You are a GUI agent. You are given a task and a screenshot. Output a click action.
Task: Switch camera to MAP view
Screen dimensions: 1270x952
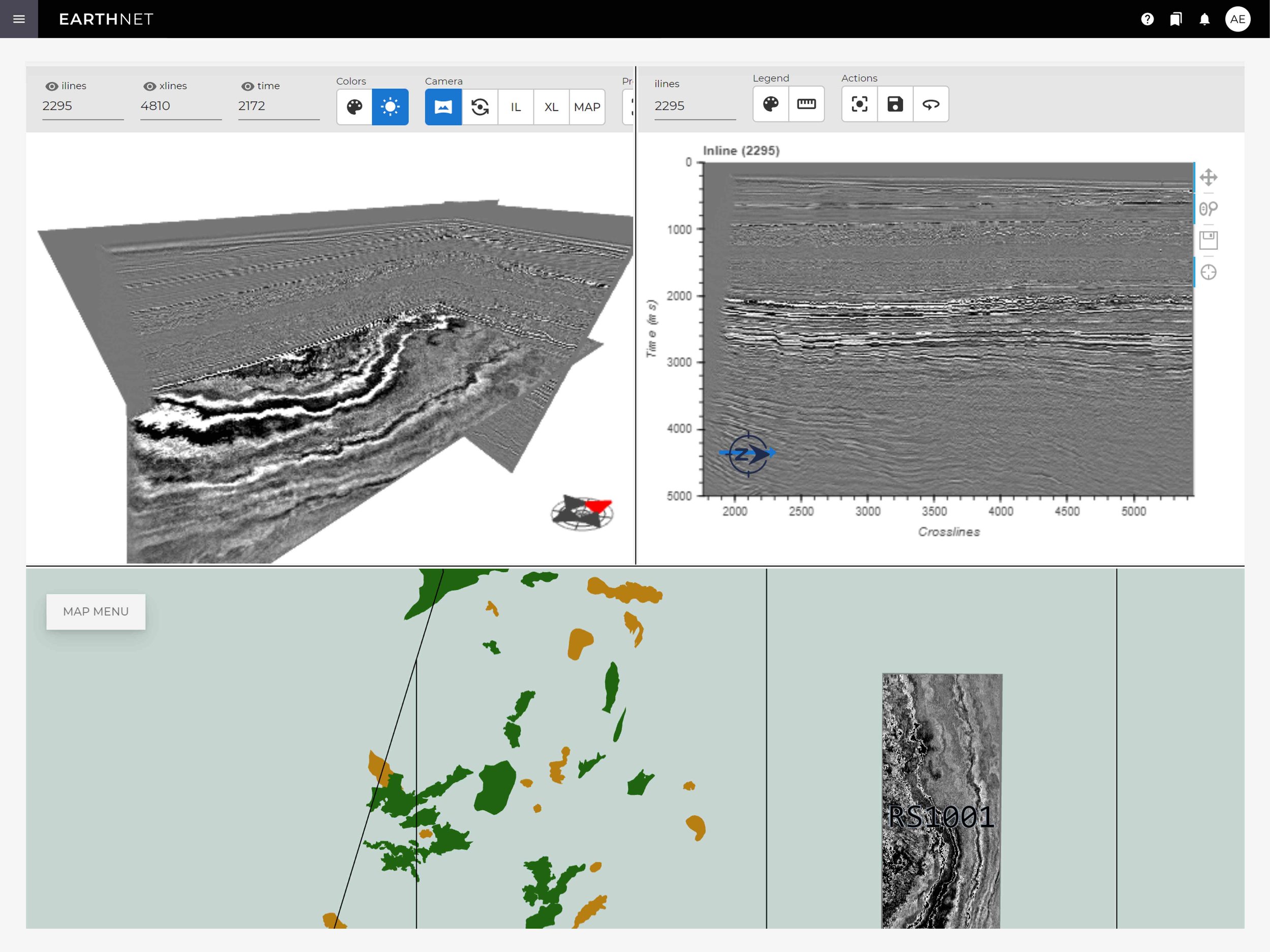(587, 107)
